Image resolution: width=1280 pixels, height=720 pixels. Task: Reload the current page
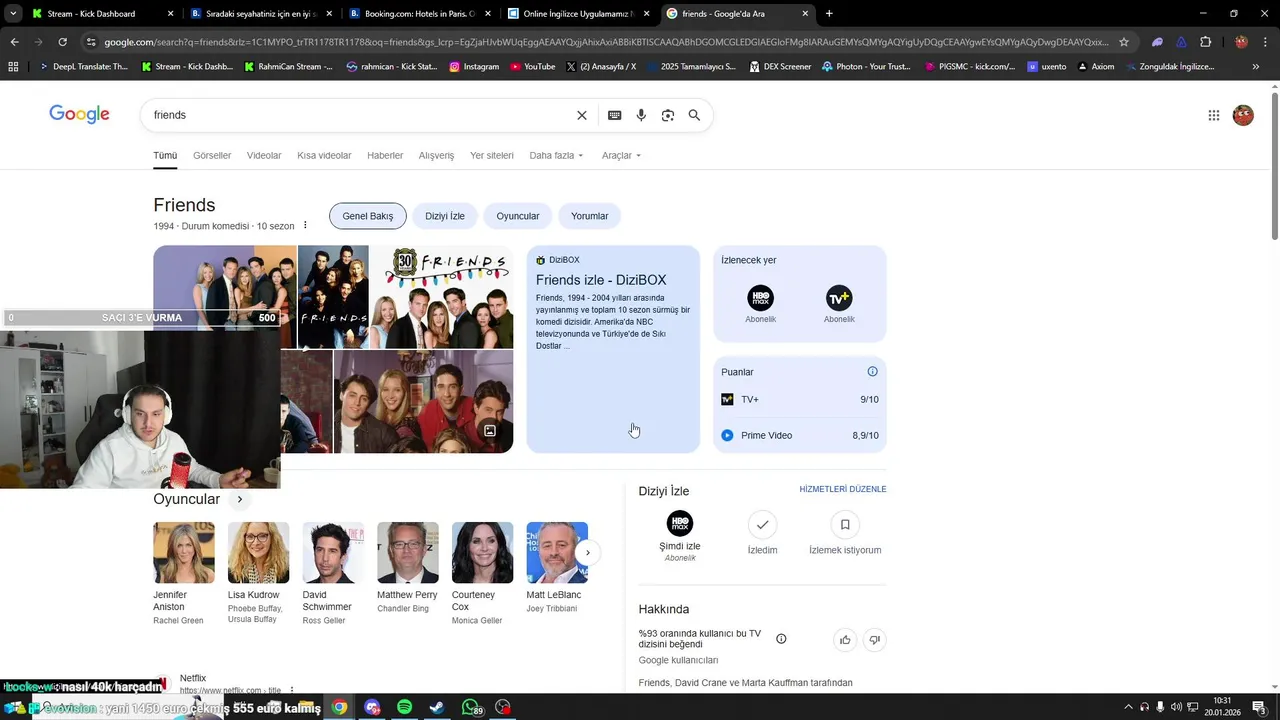coord(62,42)
